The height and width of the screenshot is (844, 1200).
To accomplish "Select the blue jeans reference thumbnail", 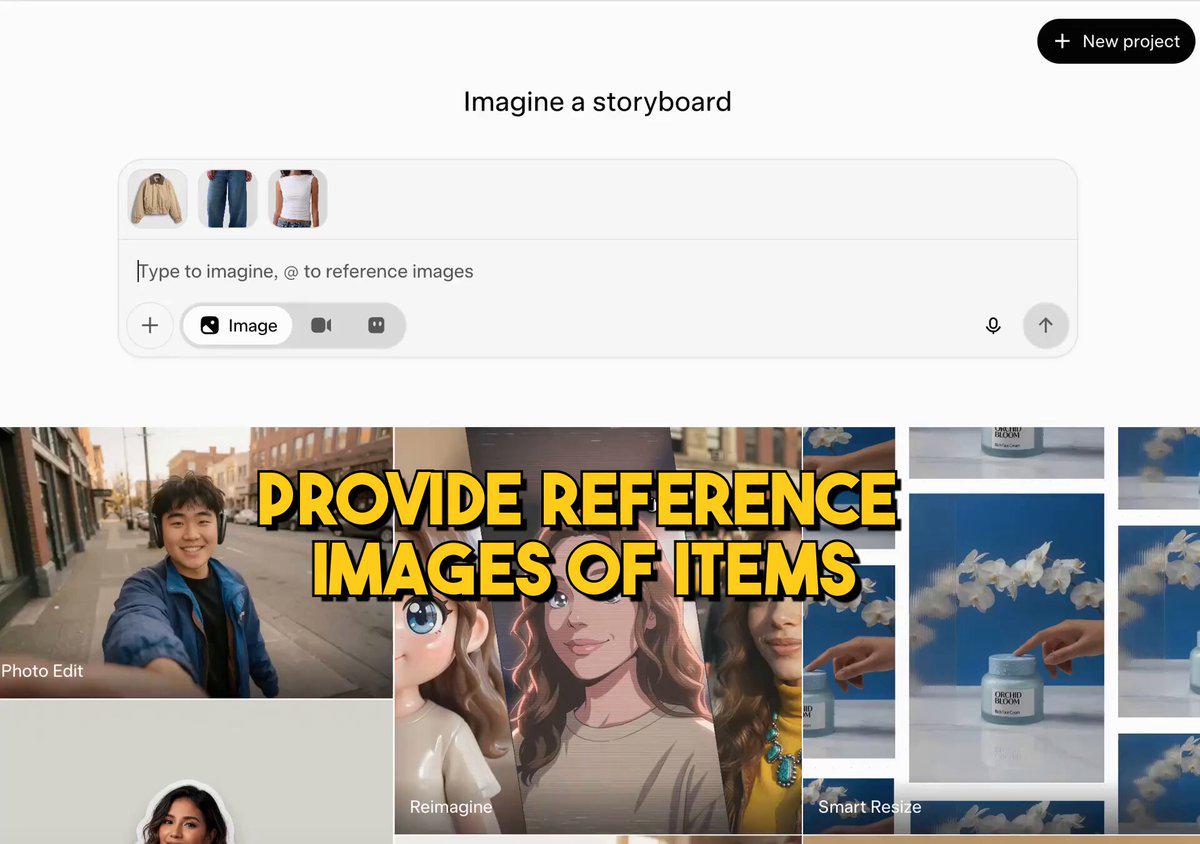I will point(227,198).
